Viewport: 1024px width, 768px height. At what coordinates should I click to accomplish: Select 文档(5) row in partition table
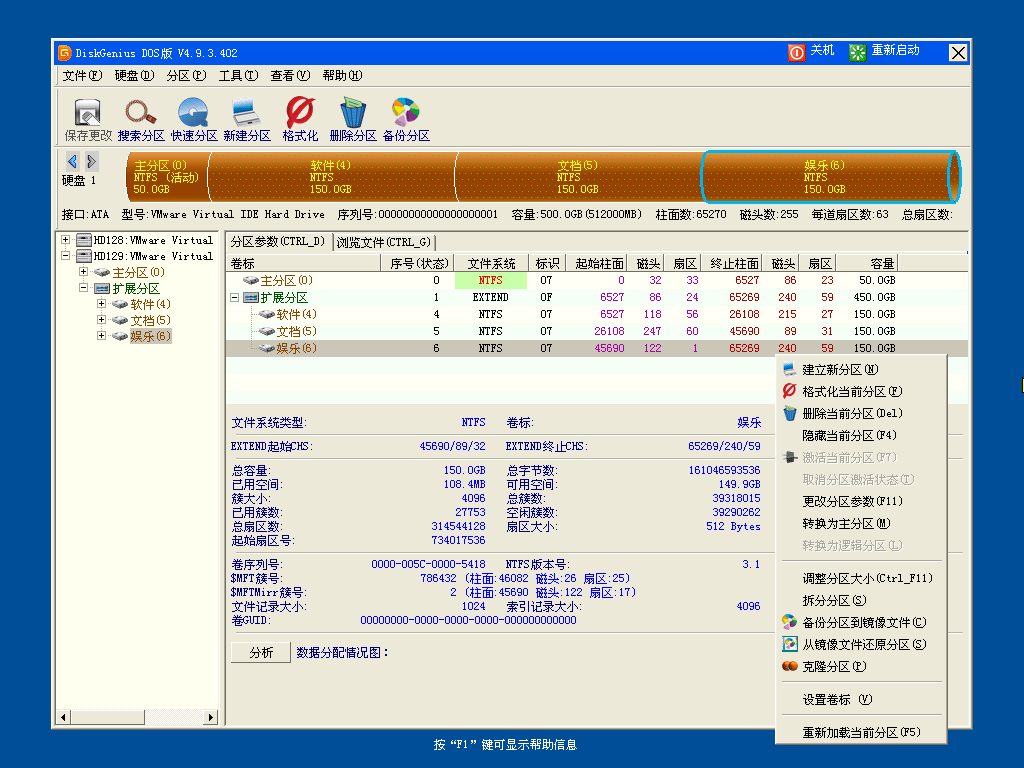point(596,332)
